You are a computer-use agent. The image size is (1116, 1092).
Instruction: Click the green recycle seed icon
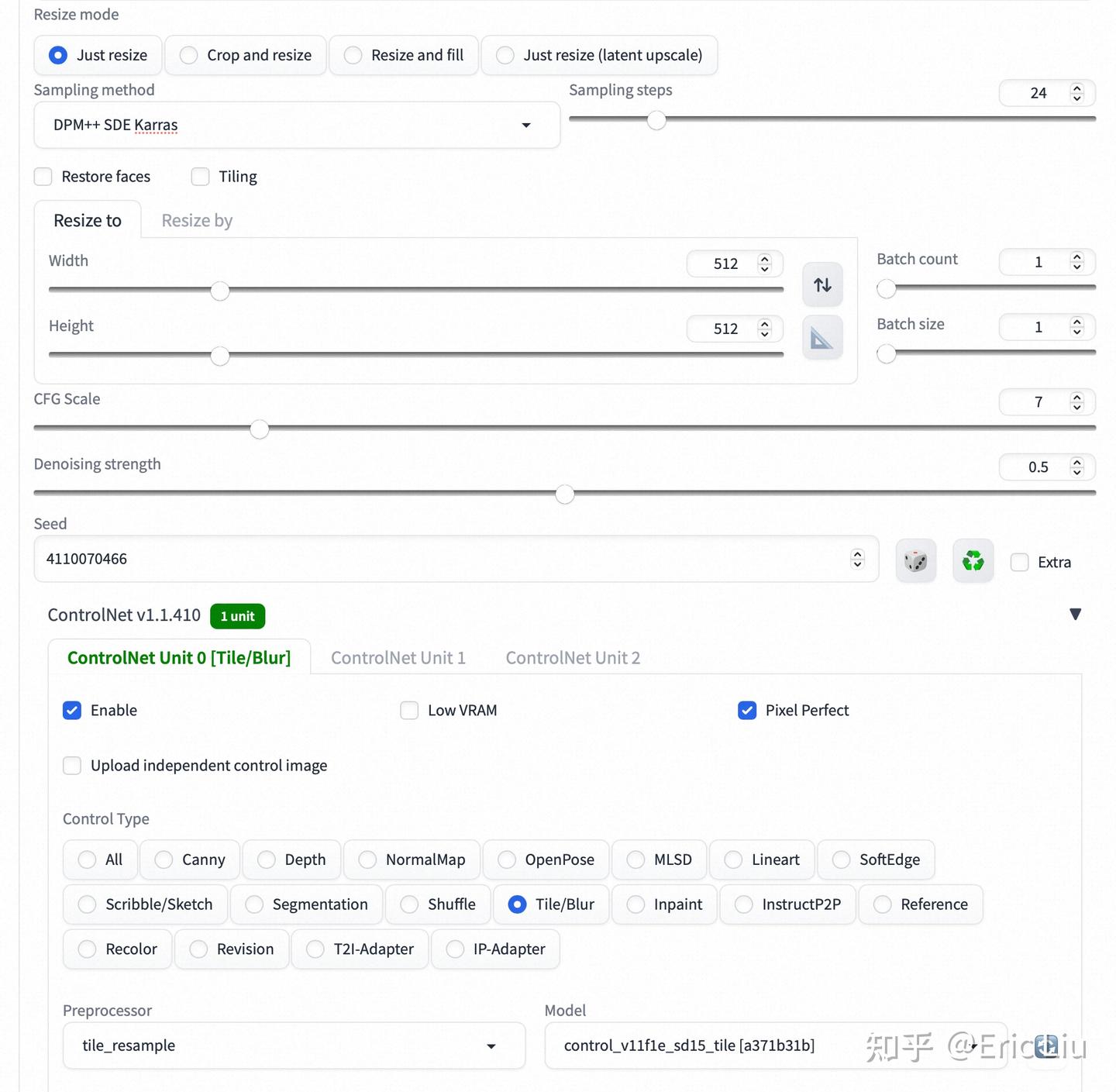973,561
